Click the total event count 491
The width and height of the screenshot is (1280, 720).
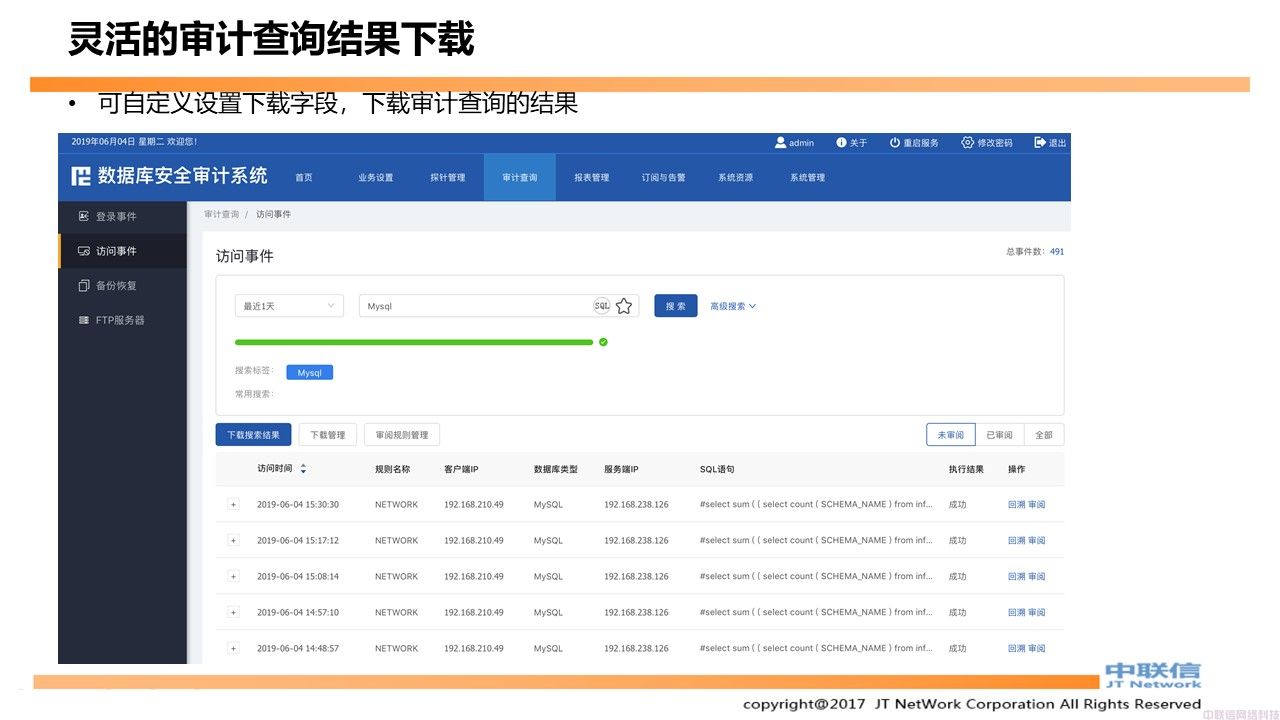click(1057, 252)
